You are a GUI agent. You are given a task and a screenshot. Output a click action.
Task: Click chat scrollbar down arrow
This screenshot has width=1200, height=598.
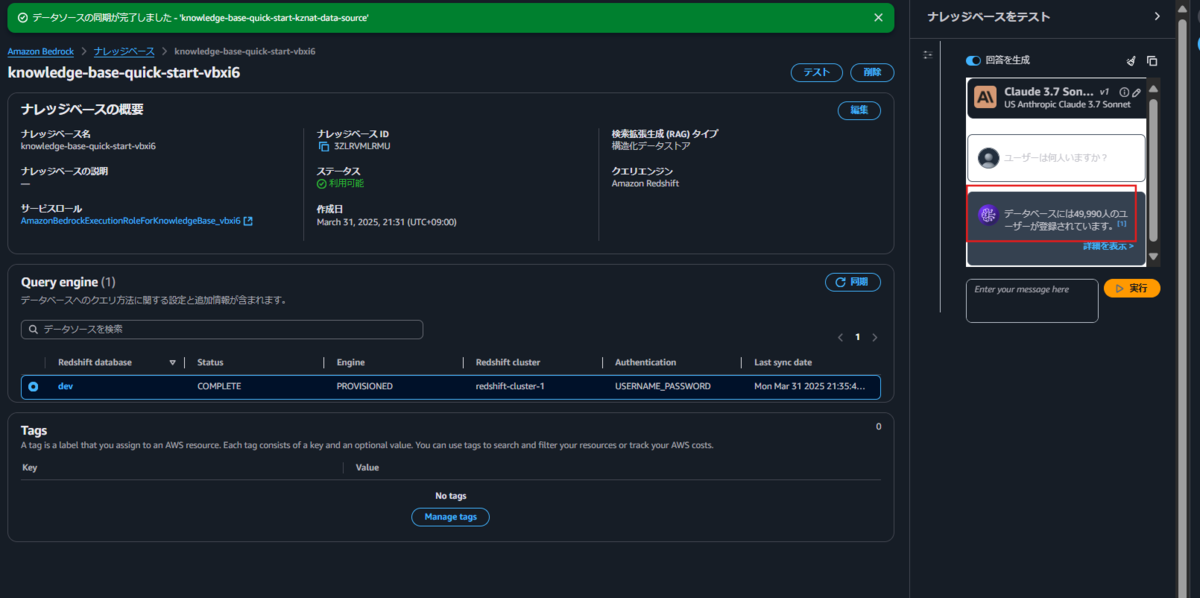pos(1153,256)
